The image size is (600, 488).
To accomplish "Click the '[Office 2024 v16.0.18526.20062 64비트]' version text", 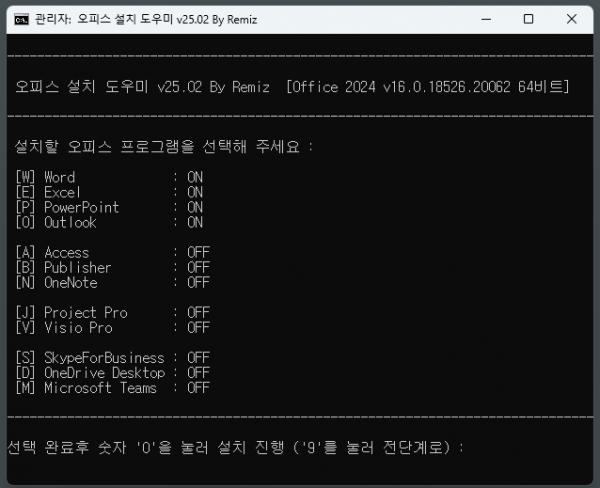I will coord(428,87).
